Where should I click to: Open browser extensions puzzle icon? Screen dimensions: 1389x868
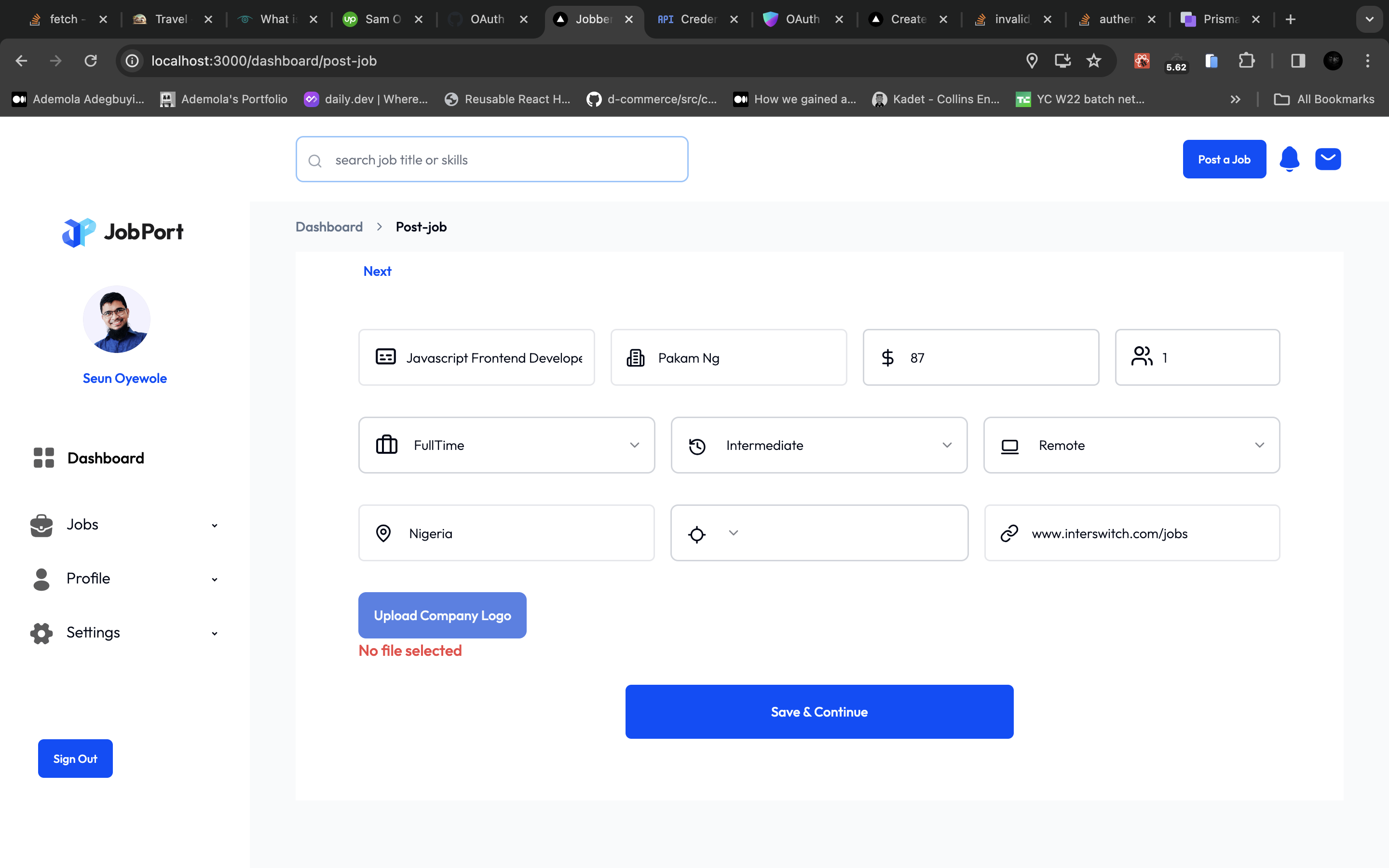pos(1246,61)
